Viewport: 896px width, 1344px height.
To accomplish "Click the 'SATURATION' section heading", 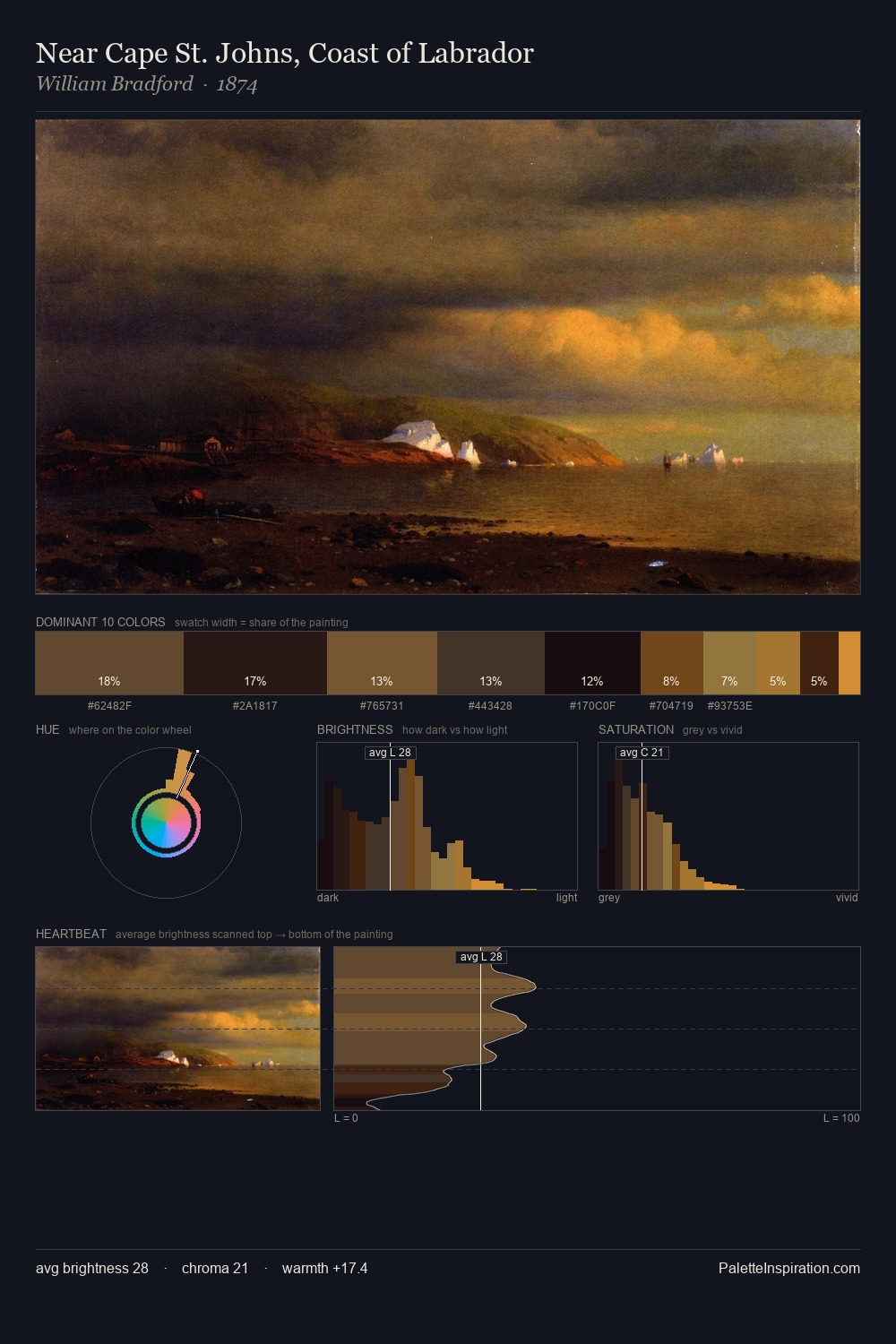I will point(636,729).
